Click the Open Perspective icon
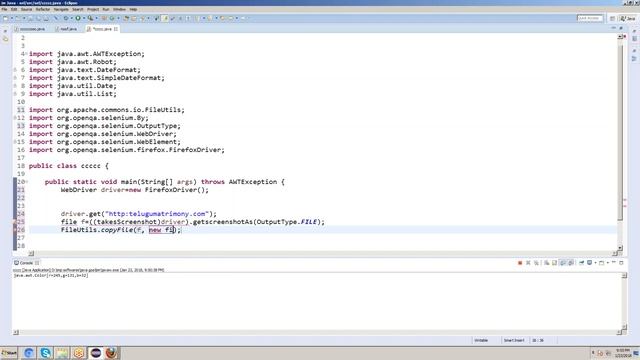This screenshot has width=640, height=360. (x=612, y=18)
